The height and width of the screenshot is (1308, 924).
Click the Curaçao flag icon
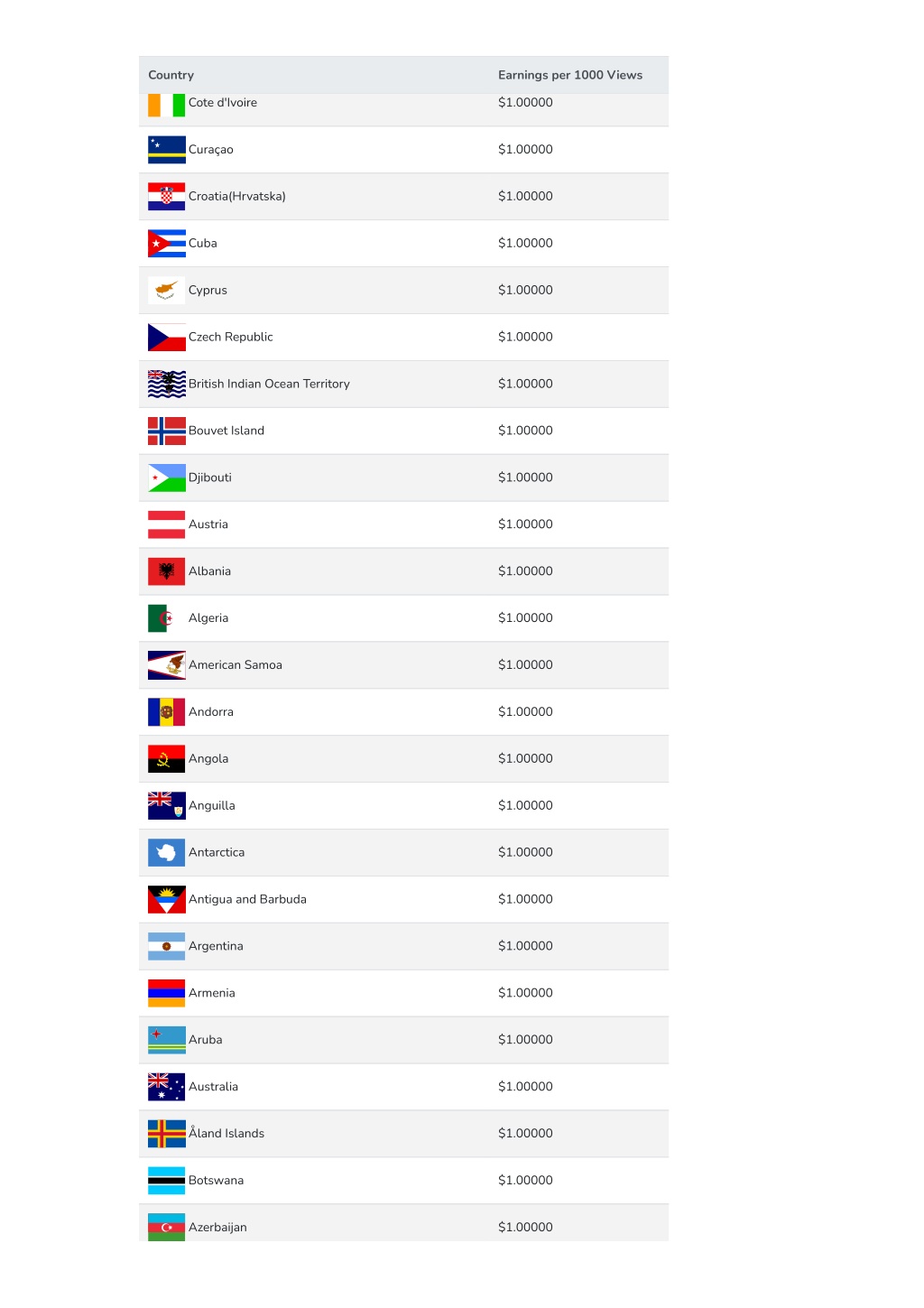click(167, 150)
